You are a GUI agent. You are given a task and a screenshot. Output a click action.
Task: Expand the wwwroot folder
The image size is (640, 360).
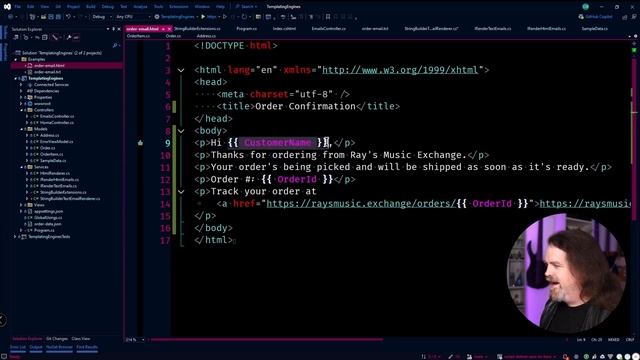coord(21,104)
